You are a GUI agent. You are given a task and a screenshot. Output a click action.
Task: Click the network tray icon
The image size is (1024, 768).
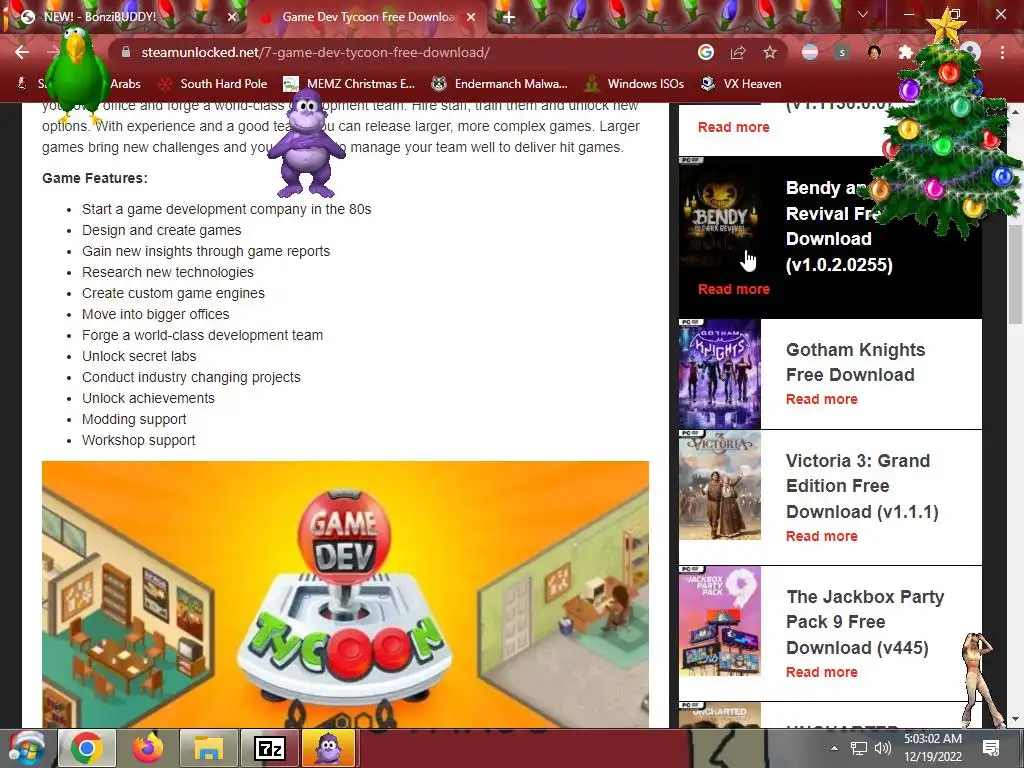[x=859, y=748]
